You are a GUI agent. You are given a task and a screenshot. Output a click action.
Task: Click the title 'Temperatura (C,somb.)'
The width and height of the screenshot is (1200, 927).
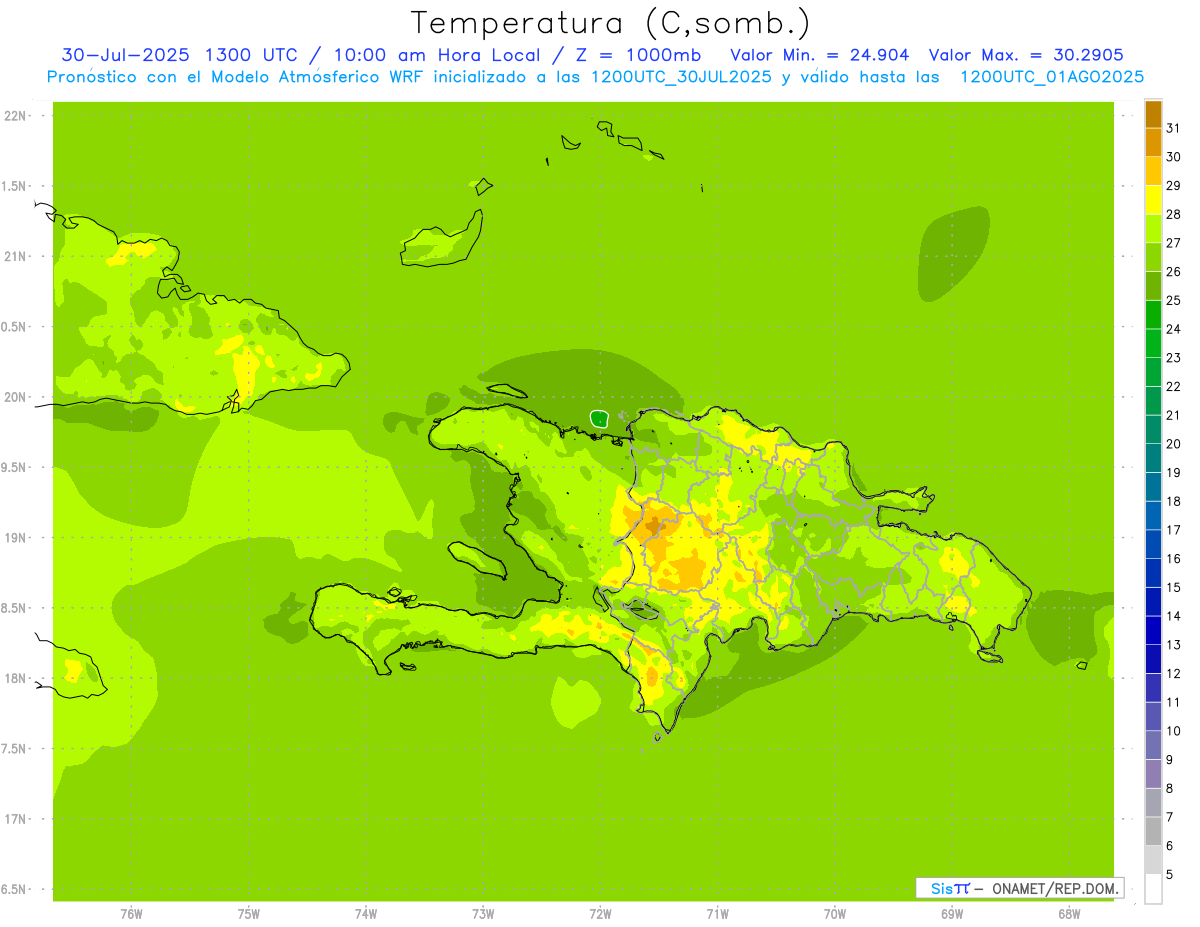click(609, 23)
